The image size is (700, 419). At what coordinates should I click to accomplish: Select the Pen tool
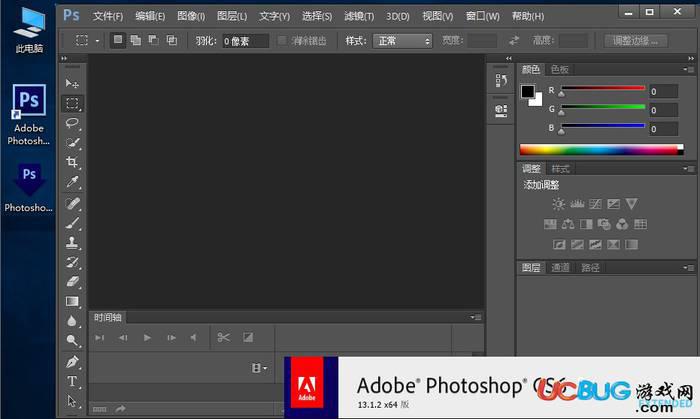tap(72, 362)
